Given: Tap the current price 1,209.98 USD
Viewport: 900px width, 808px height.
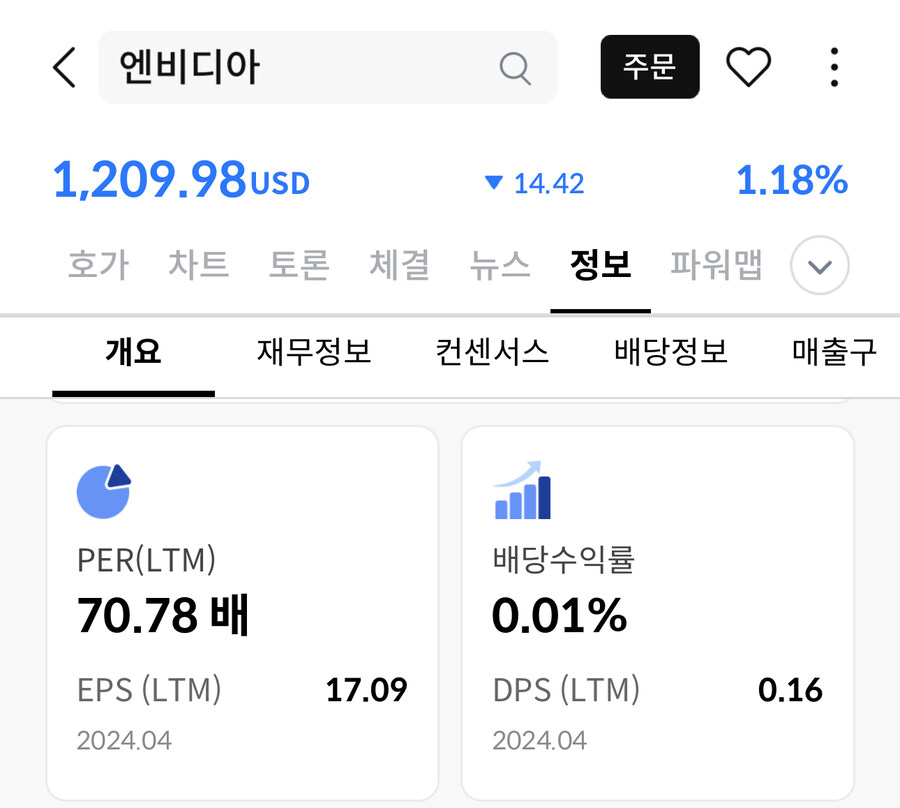Looking at the screenshot, I should [x=180, y=182].
